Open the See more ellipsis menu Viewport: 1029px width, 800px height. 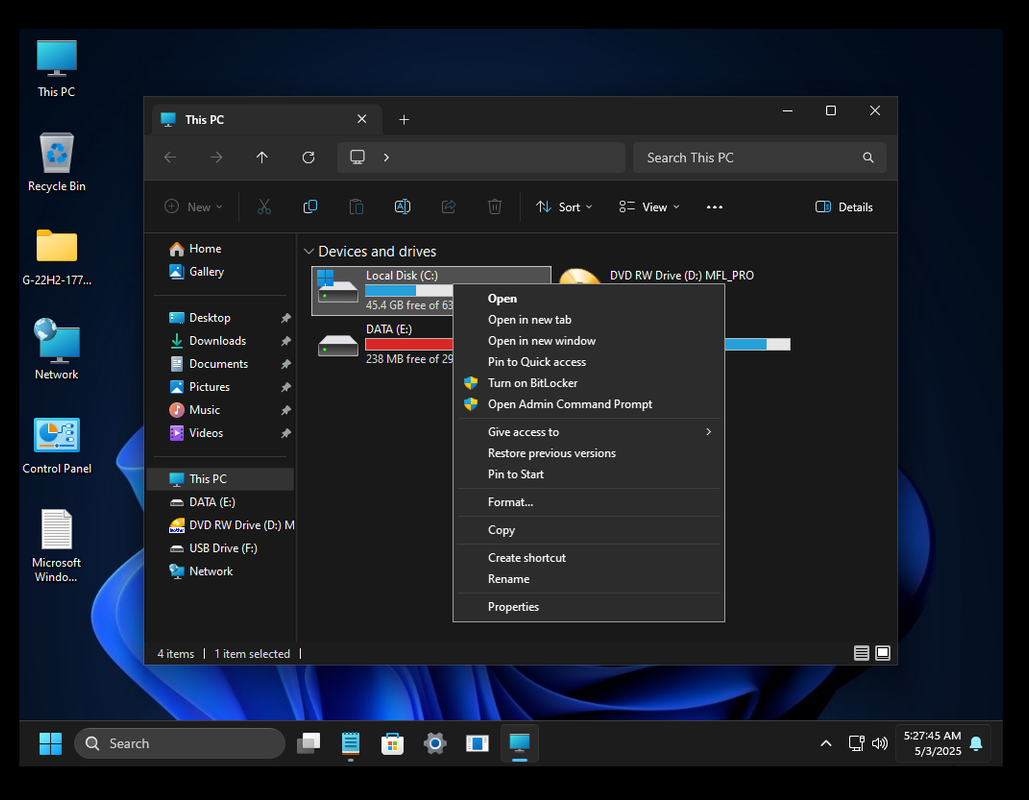715,207
